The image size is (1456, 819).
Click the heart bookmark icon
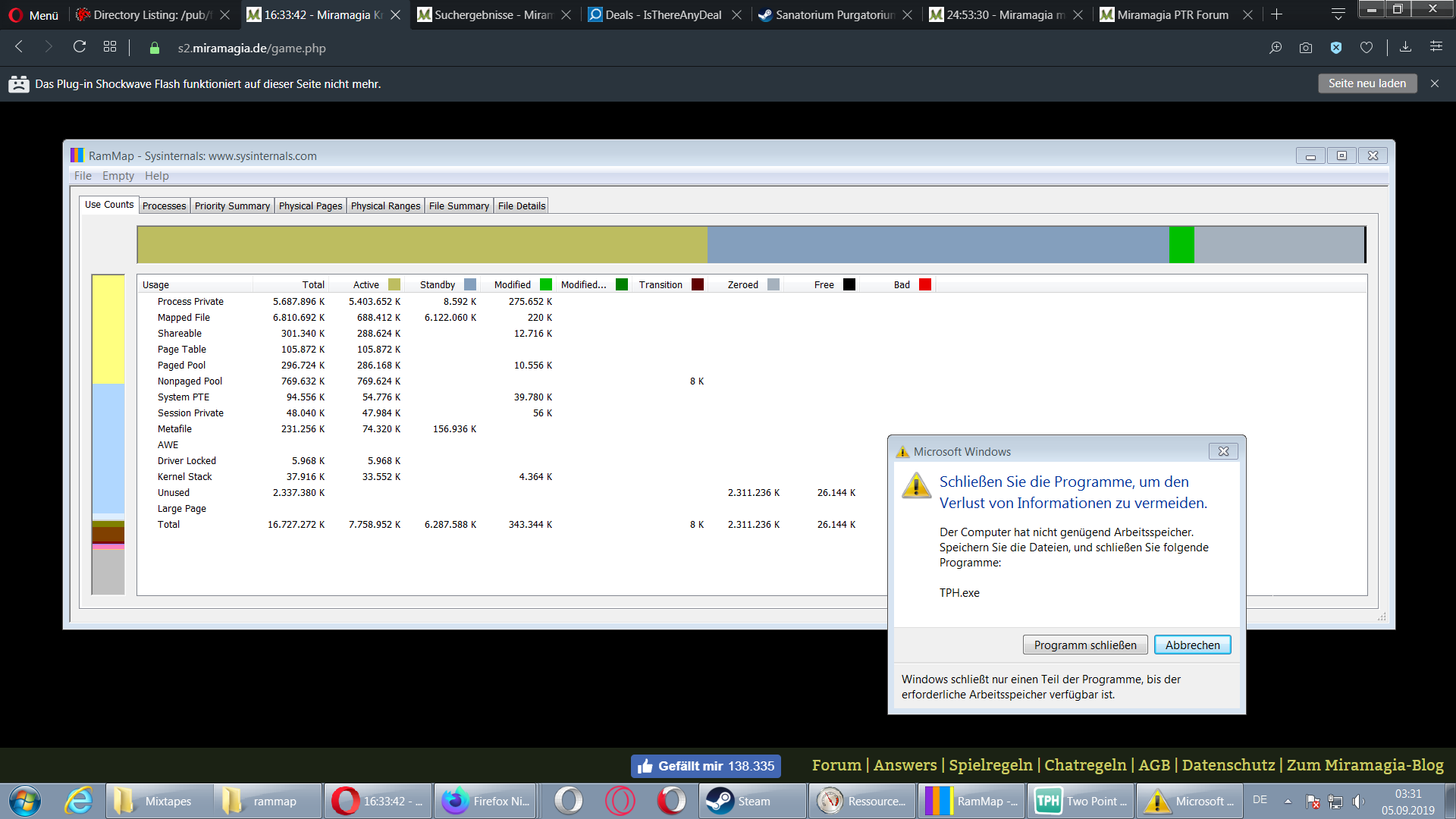click(x=1367, y=48)
